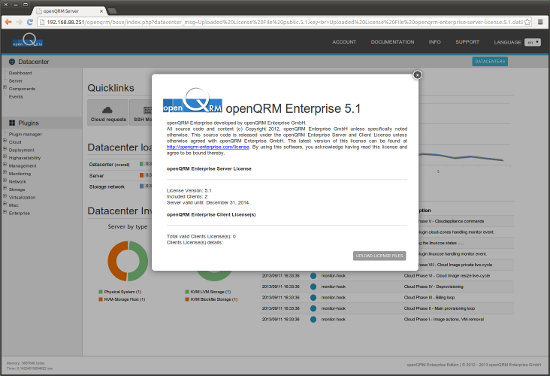Open the Language dropdown selector

[532, 42]
